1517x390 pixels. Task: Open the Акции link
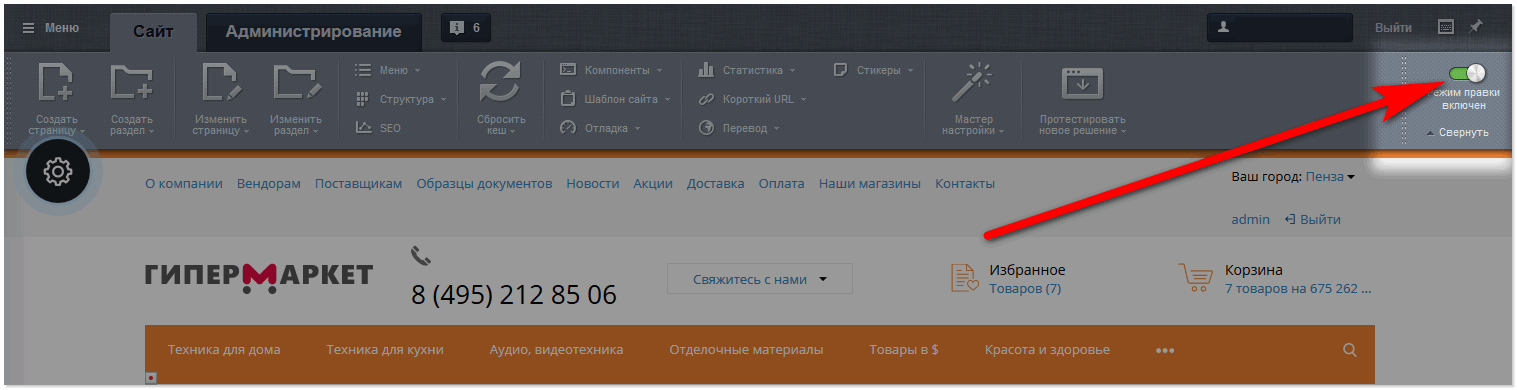tap(653, 184)
